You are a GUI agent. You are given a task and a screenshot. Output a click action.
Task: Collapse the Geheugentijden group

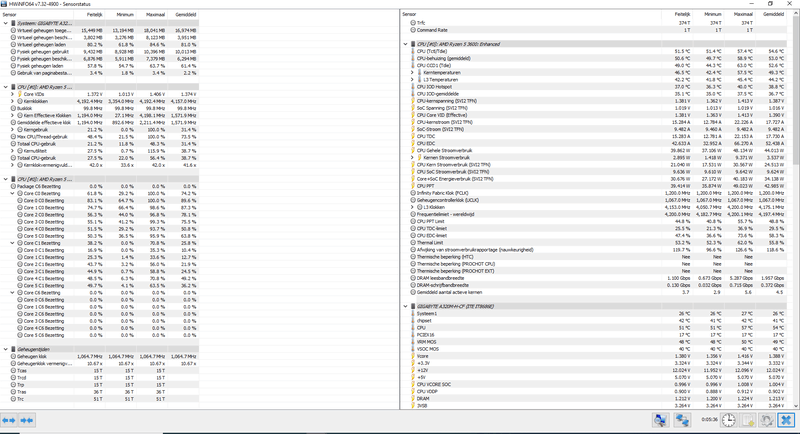[x=6, y=349]
